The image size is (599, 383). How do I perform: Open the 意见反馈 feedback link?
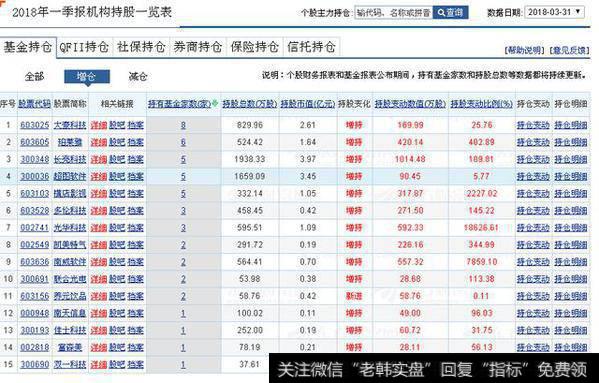[570, 50]
